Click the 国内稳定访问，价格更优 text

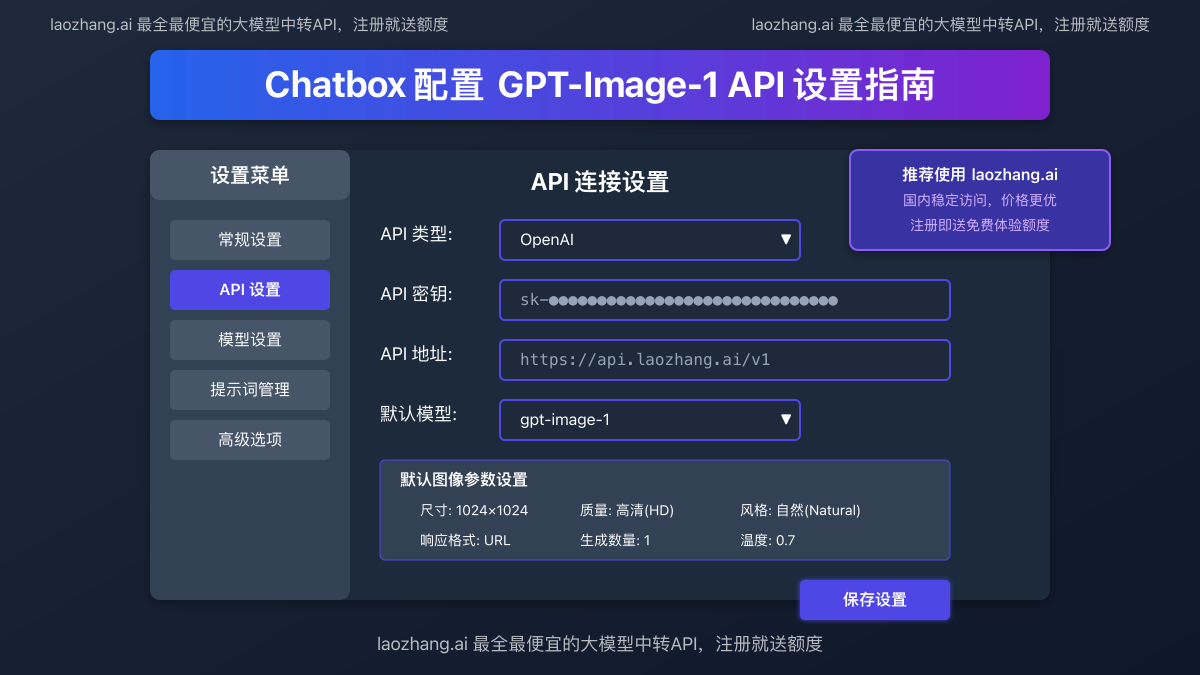pyautogui.click(x=980, y=200)
